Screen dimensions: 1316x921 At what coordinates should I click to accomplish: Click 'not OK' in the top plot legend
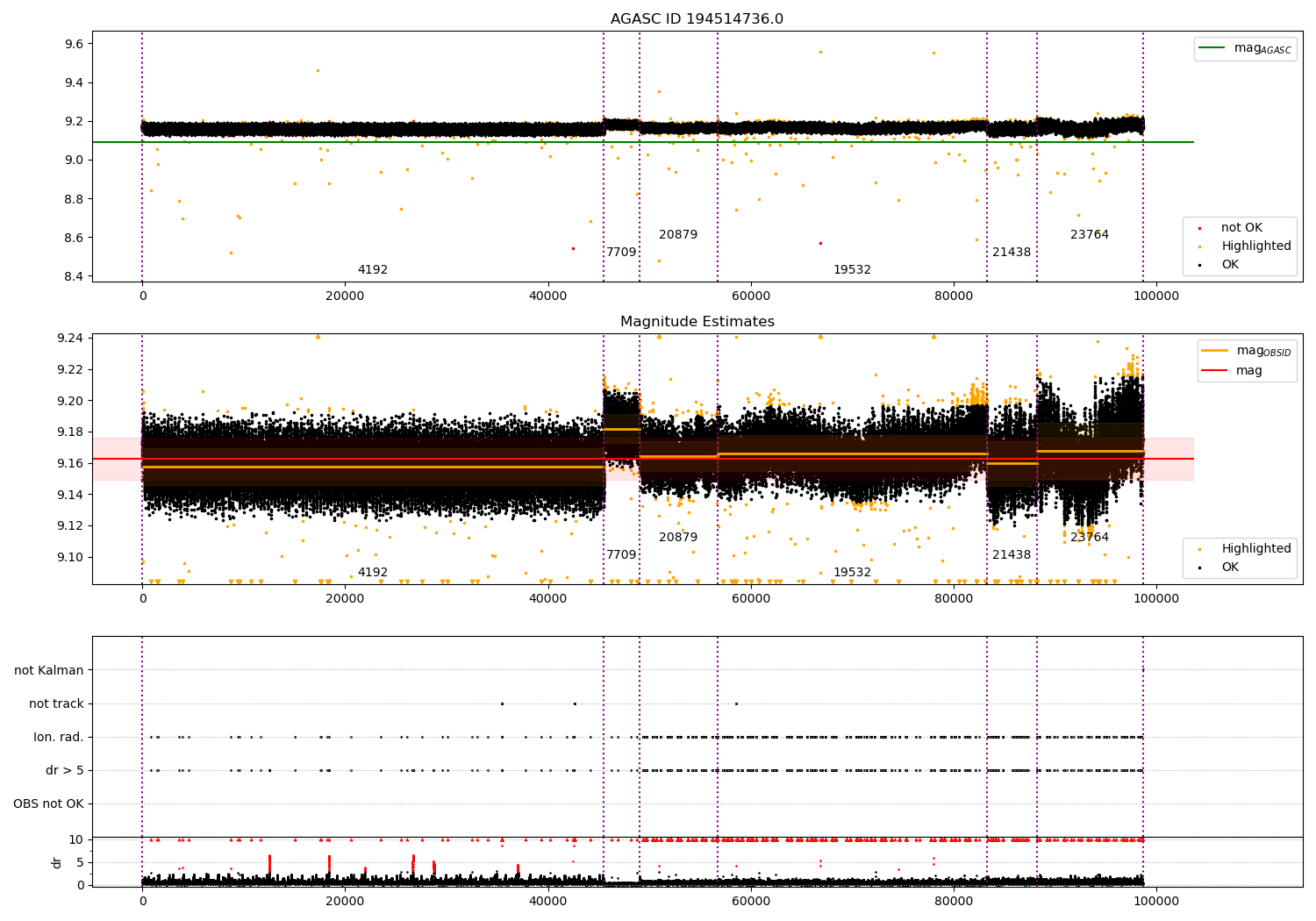1241,228
